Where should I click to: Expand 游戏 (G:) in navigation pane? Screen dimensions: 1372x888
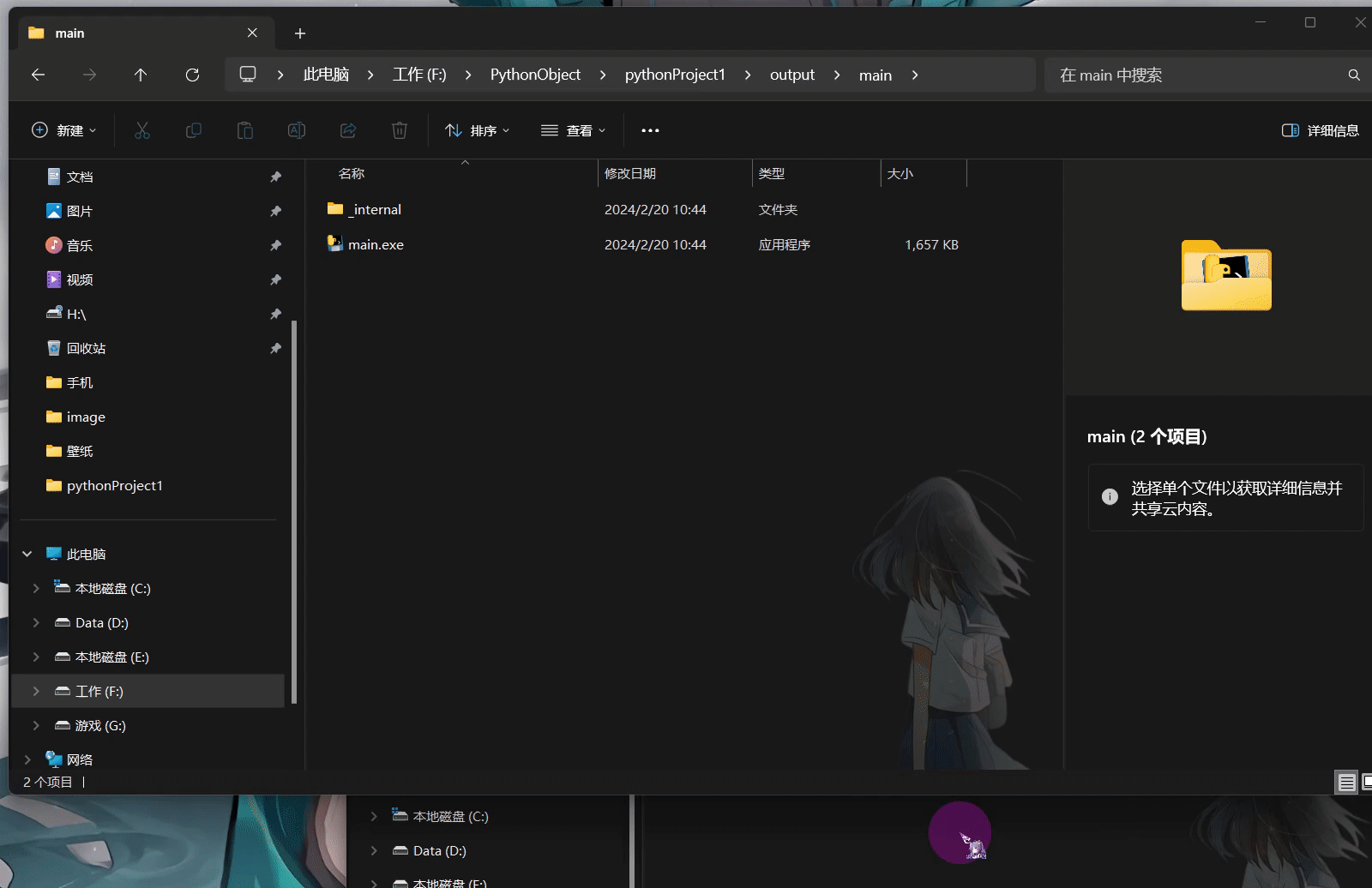pyautogui.click(x=36, y=725)
